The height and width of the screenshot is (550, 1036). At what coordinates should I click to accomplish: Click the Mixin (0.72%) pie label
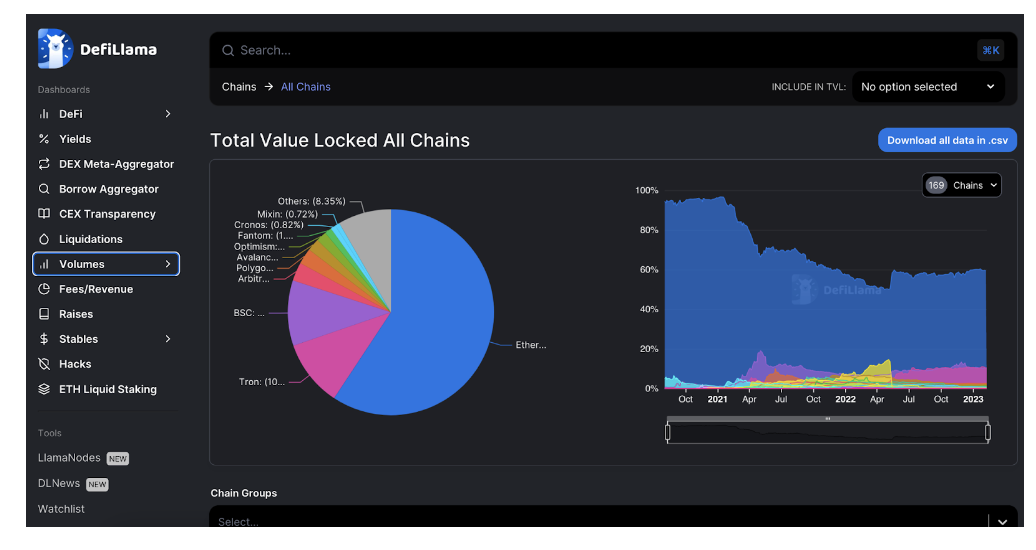coord(287,214)
